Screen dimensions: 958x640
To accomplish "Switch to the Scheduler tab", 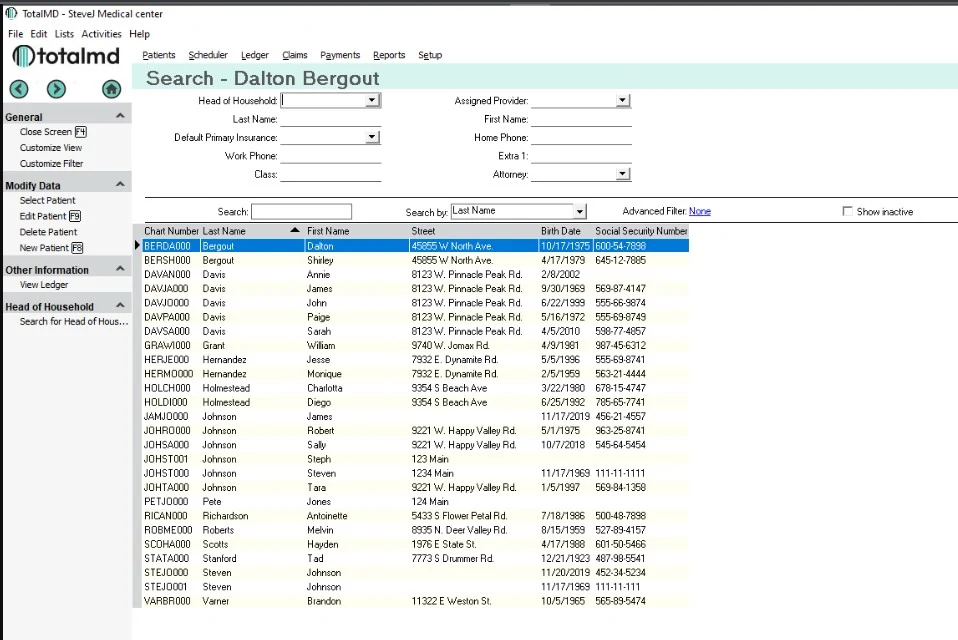I will (x=208, y=55).
